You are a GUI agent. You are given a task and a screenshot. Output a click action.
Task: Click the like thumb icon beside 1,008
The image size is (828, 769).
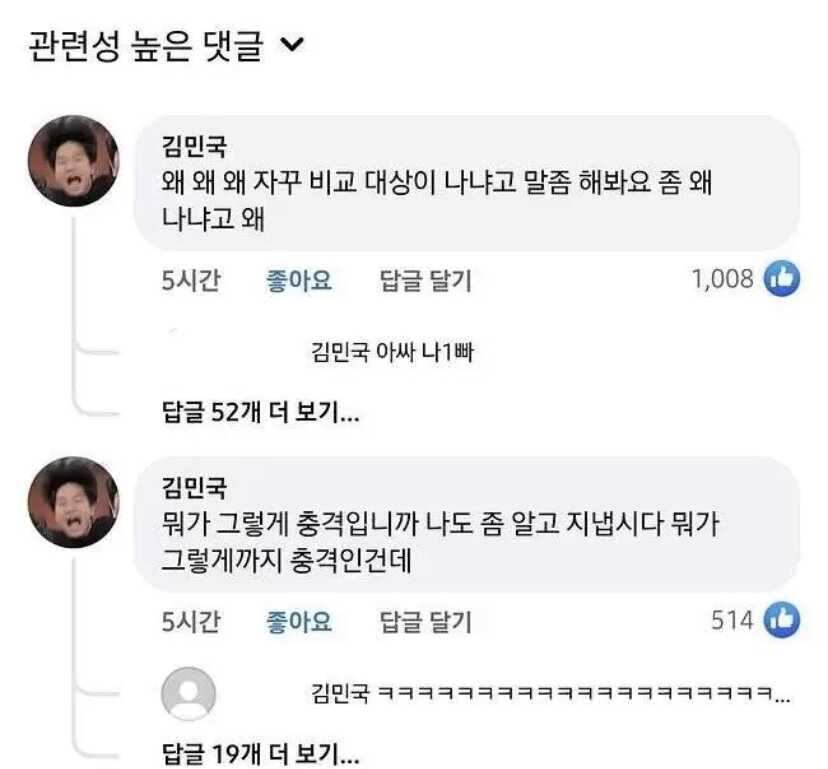[782, 278]
